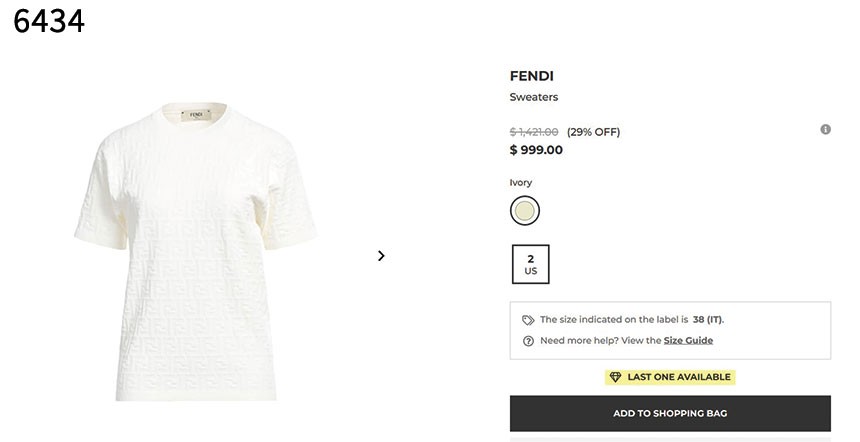The height and width of the screenshot is (442, 860).
Task: Click the tag icon in size note
Action: [x=528, y=320]
